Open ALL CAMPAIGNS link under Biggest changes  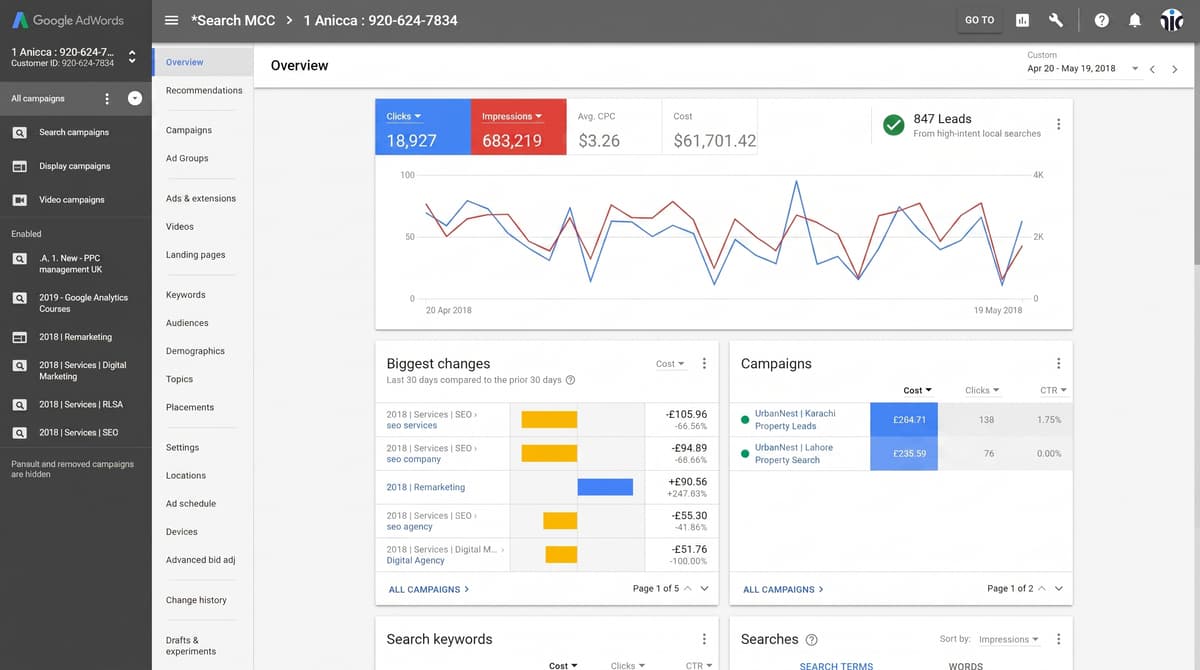(428, 589)
